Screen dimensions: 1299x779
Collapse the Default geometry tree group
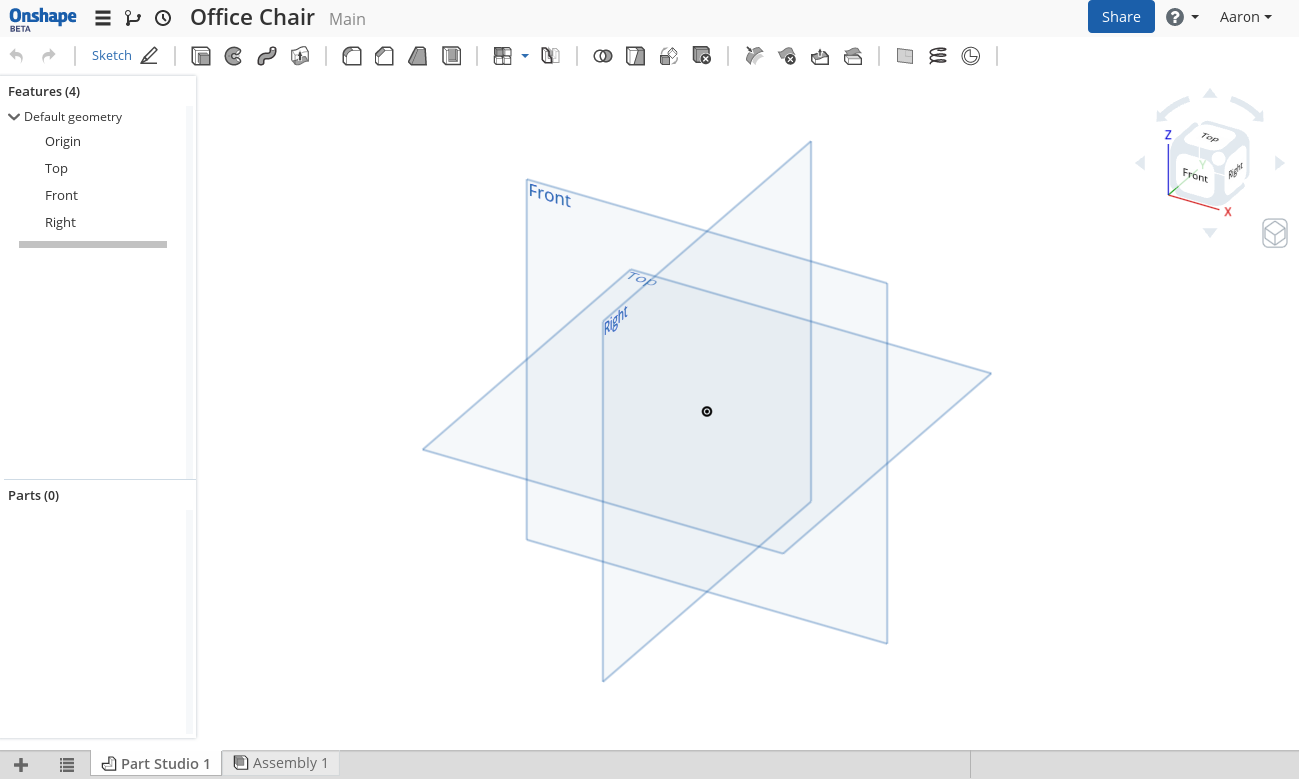[14, 117]
